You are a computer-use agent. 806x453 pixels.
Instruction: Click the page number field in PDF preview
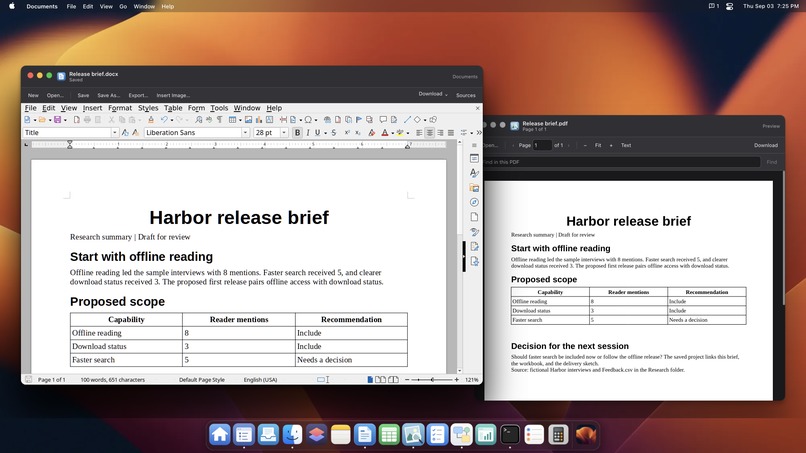(x=542, y=145)
